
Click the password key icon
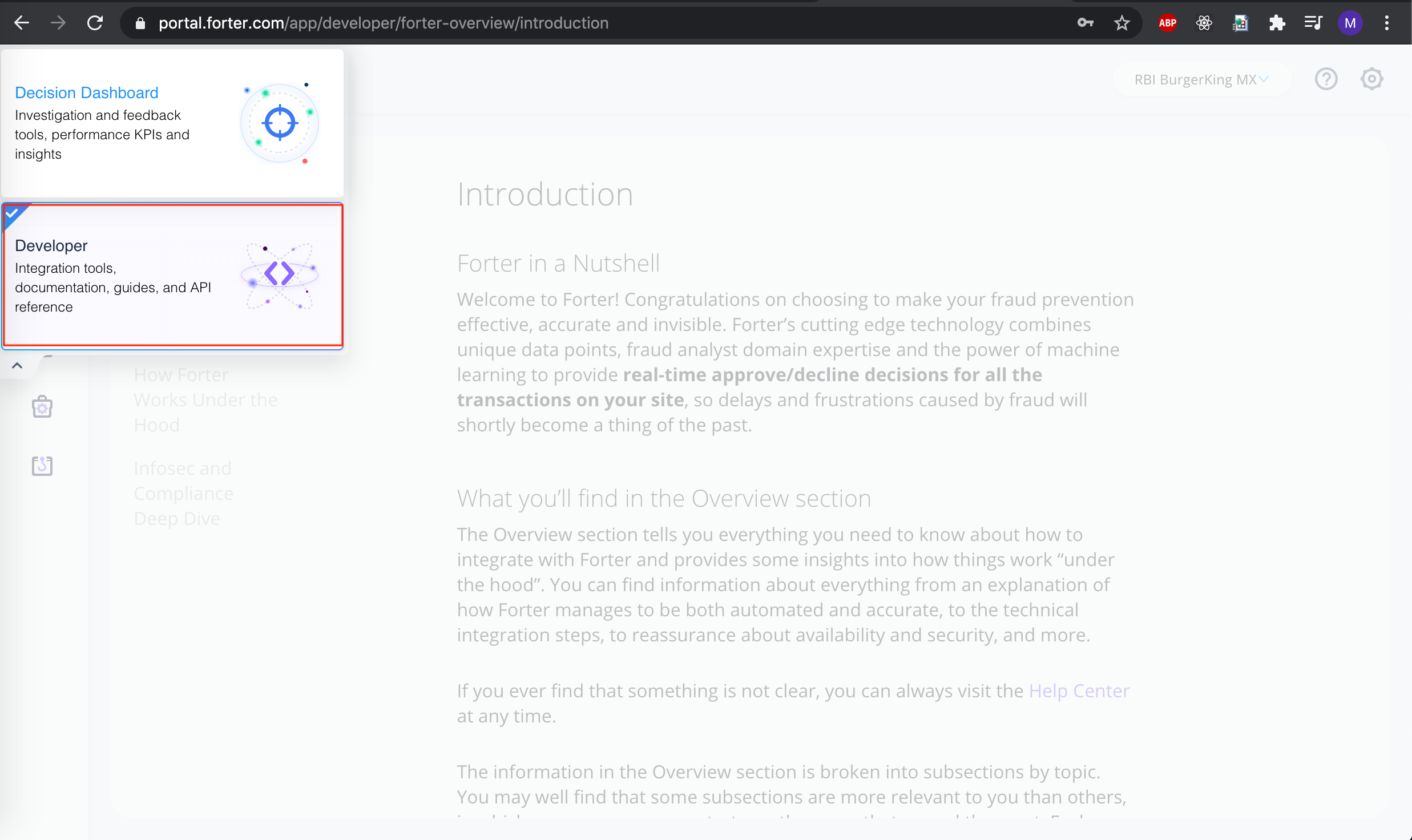pyautogui.click(x=1085, y=23)
